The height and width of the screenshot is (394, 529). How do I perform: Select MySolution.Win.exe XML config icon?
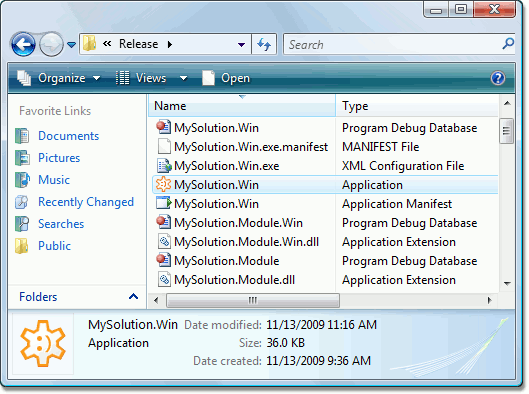(164, 166)
